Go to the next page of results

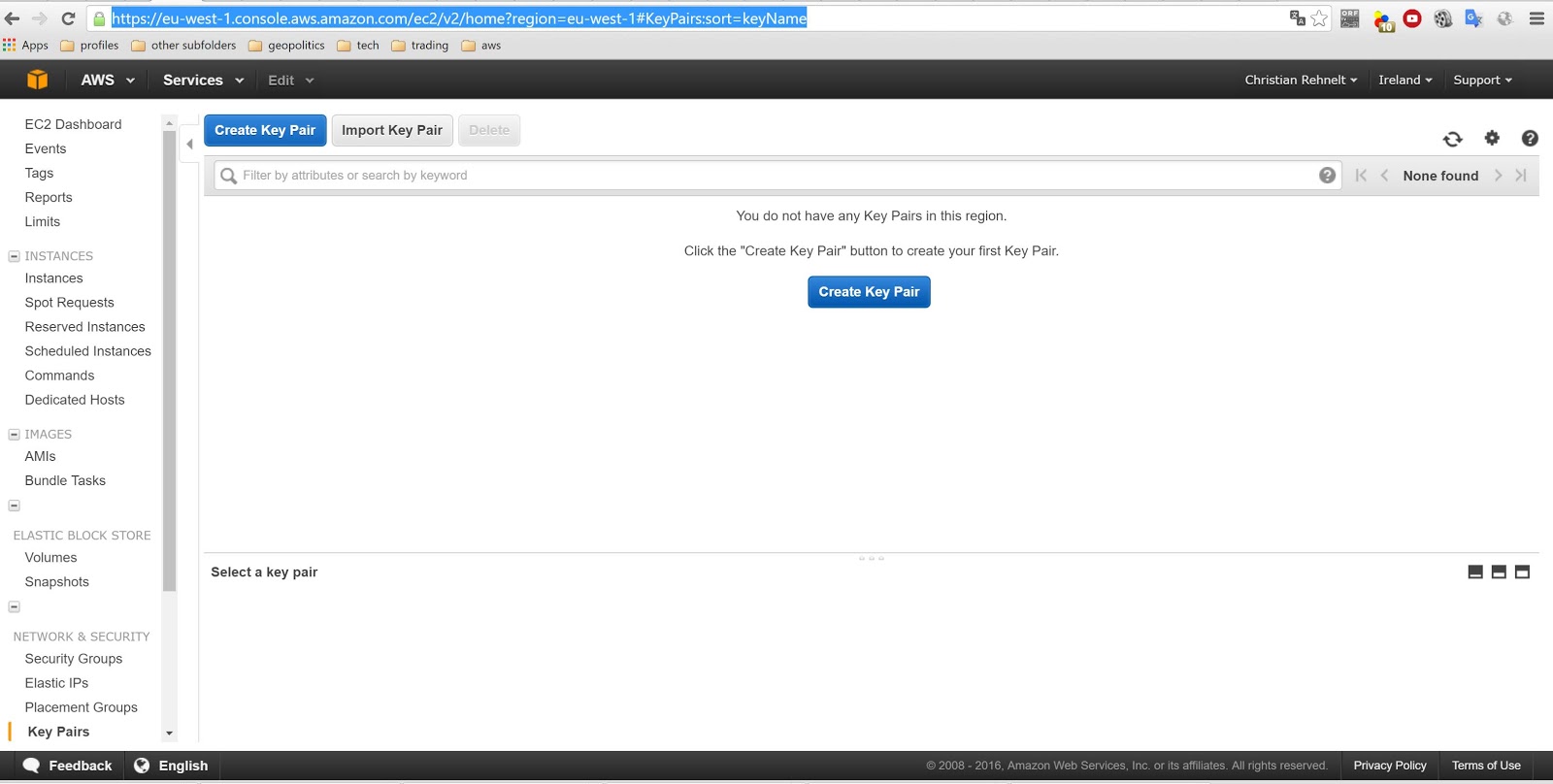point(1498,176)
